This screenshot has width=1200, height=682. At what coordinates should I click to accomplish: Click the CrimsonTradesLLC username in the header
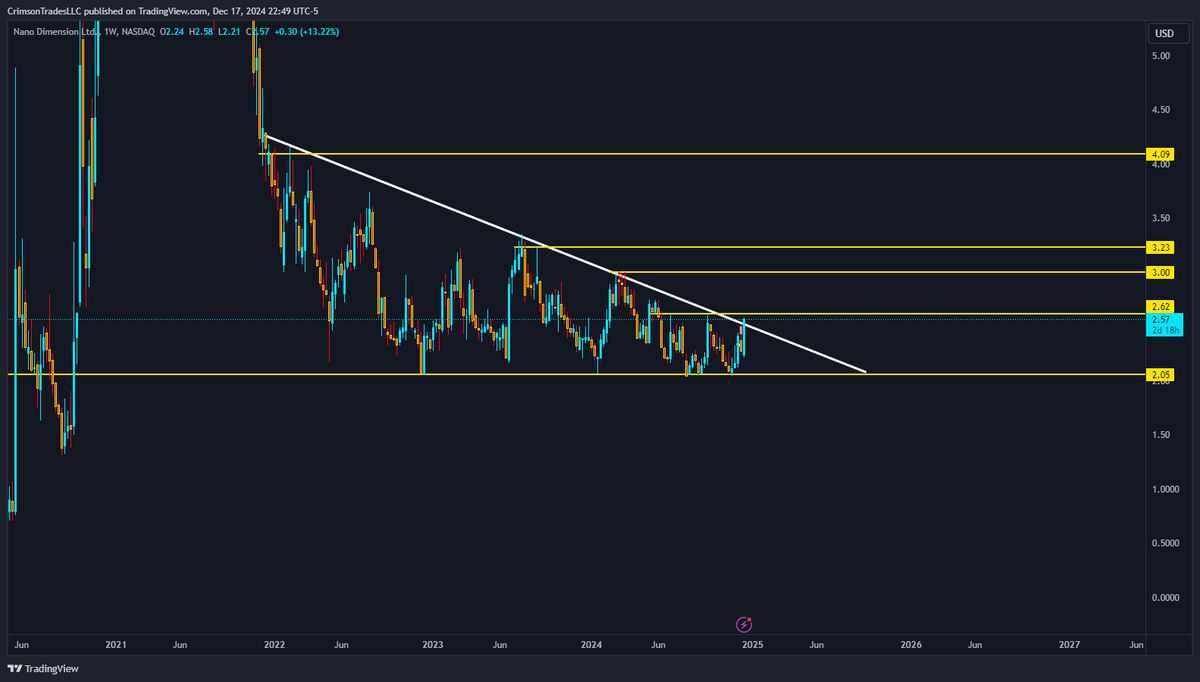[x=45, y=11]
